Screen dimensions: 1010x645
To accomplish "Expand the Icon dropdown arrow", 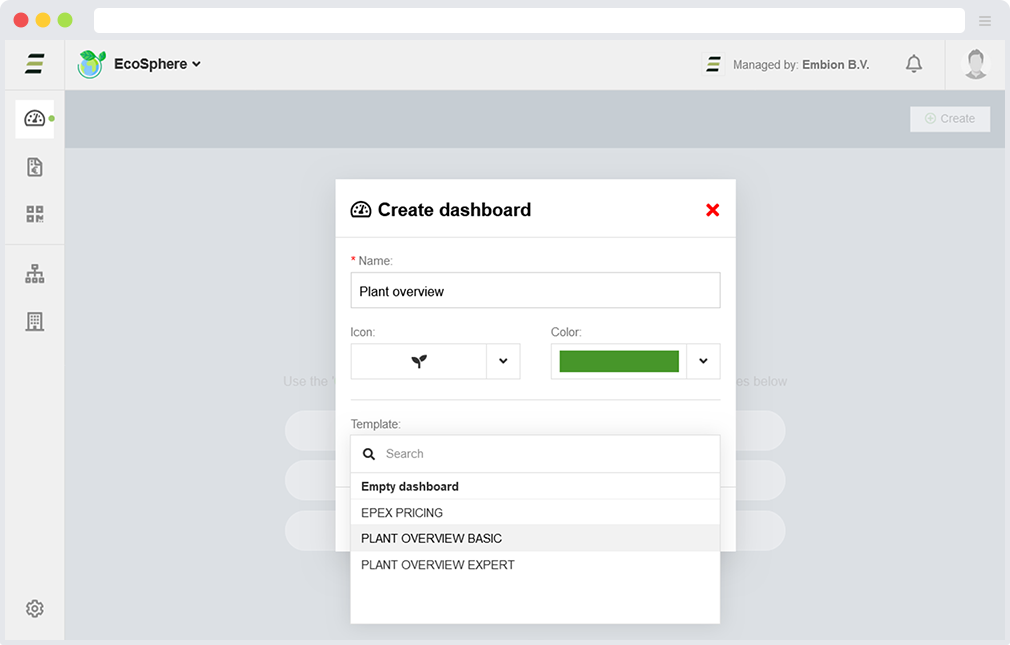I will click(503, 361).
